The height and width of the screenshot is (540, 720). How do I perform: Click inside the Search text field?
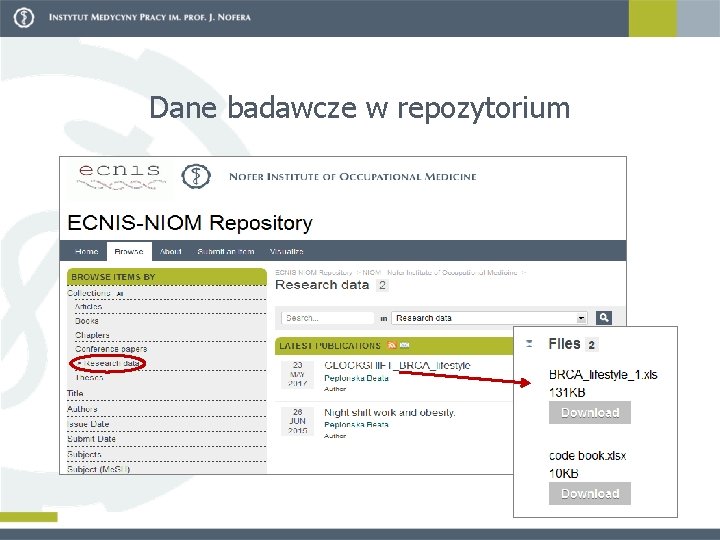tap(327, 318)
